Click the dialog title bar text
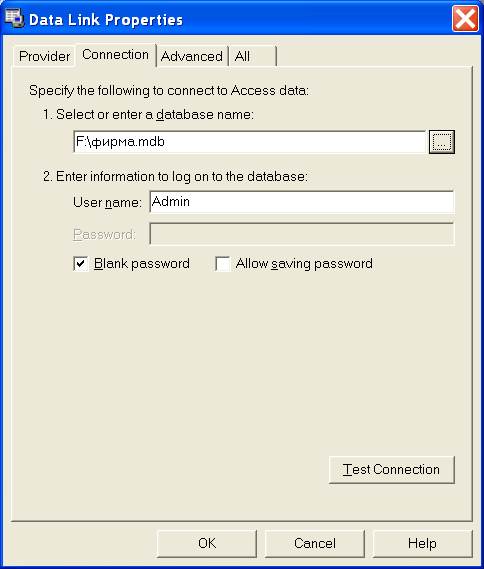The height and width of the screenshot is (569, 484). coord(106,20)
